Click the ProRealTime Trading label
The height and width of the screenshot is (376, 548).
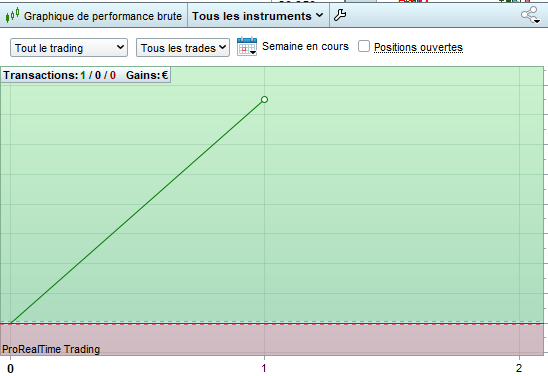click(x=51, y=349)
